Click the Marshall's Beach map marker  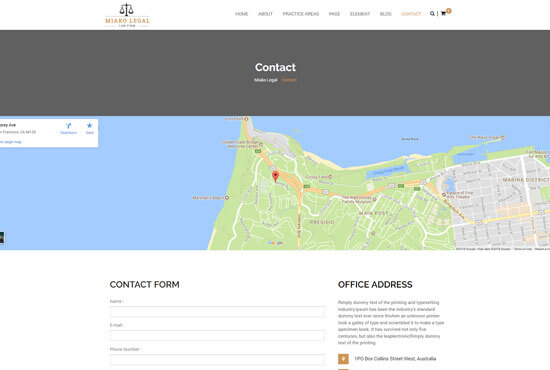click(227, 198)
